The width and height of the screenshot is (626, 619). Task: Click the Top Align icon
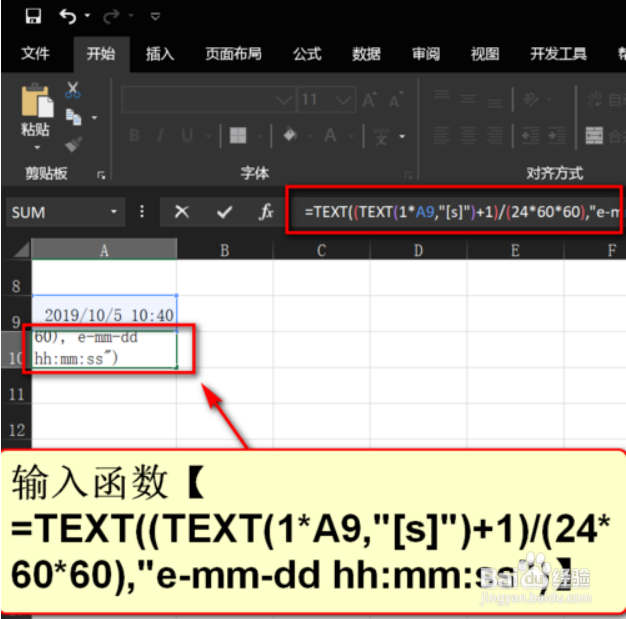pos(441,95)
